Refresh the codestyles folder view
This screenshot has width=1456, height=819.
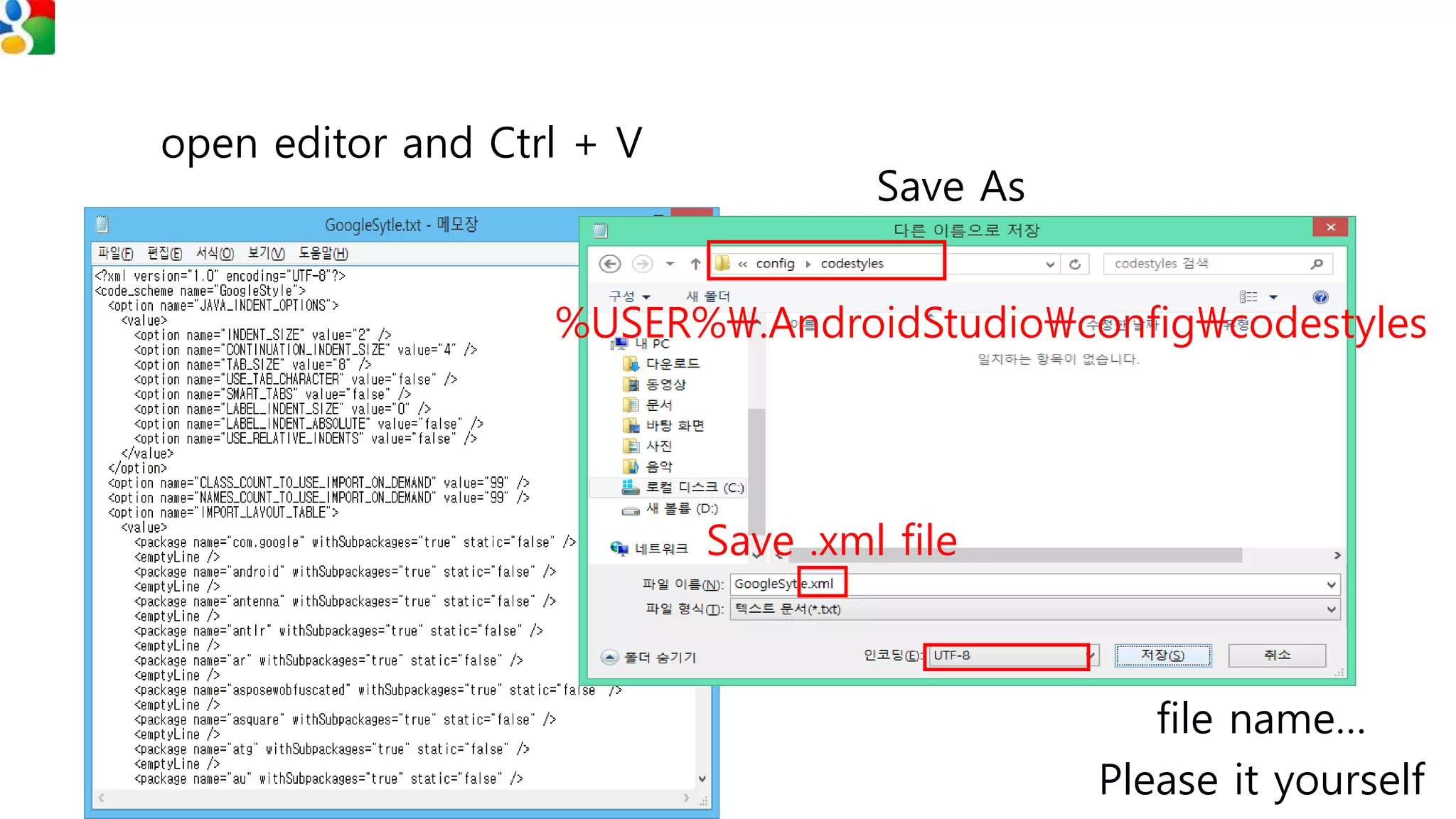click(x=1075, y=264)
